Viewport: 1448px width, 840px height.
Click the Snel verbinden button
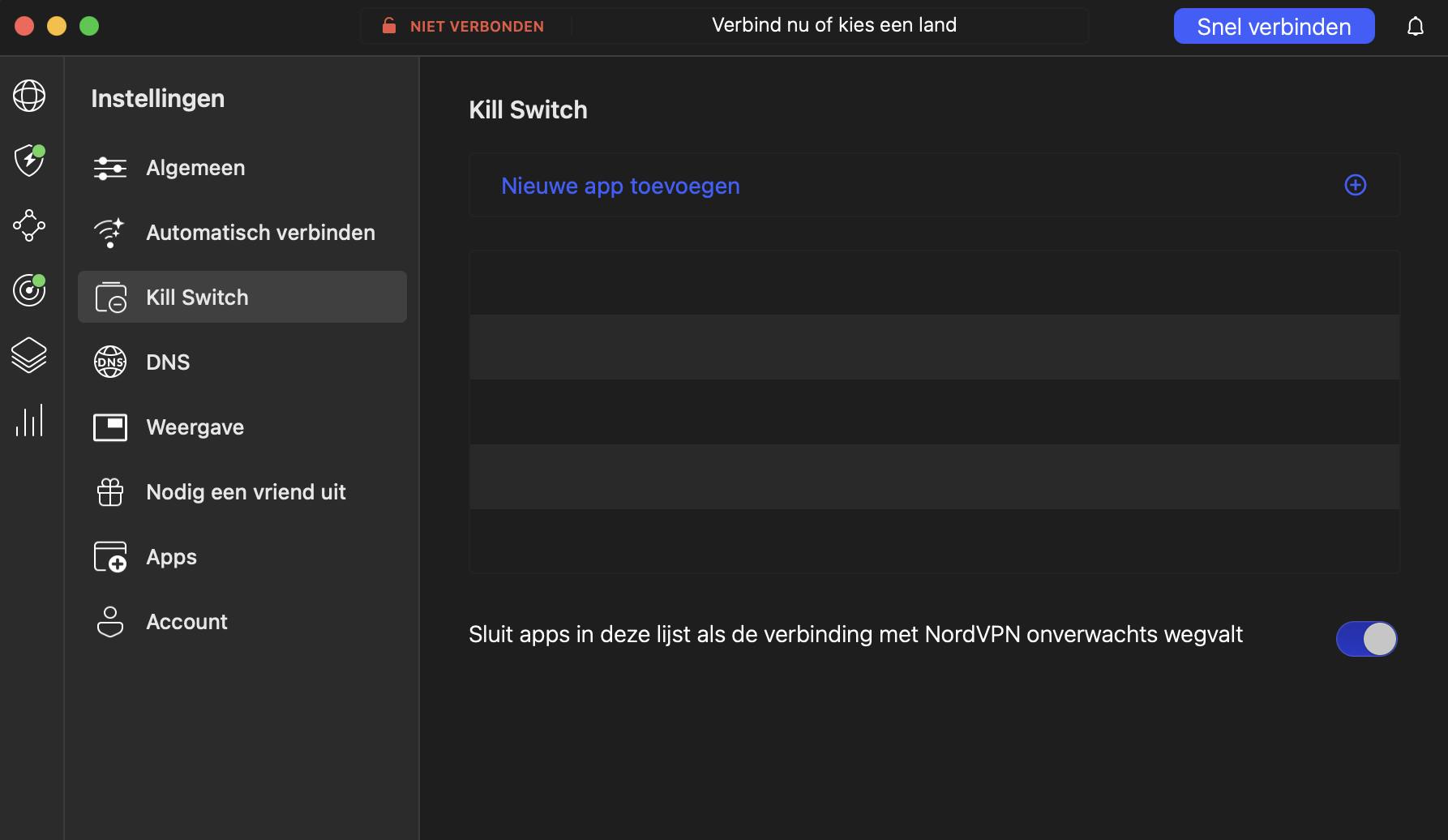coord(1273,27)
